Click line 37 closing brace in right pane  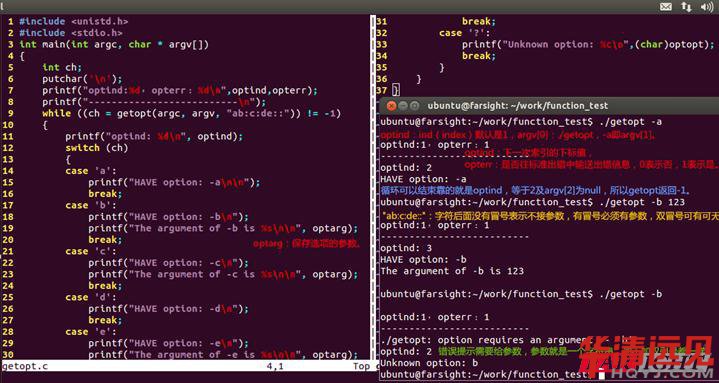[396, 90]
